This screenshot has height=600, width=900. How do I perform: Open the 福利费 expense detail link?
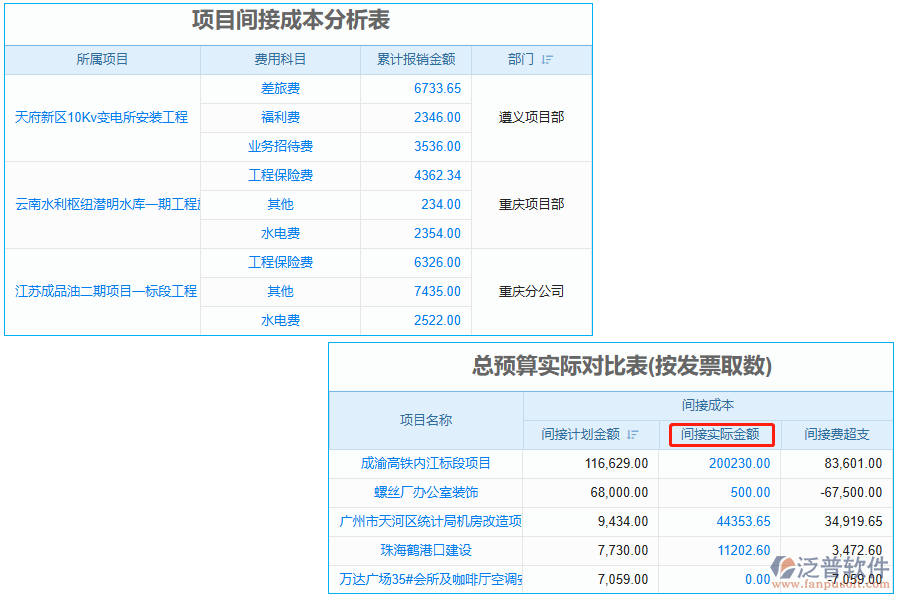coord(280,117)
